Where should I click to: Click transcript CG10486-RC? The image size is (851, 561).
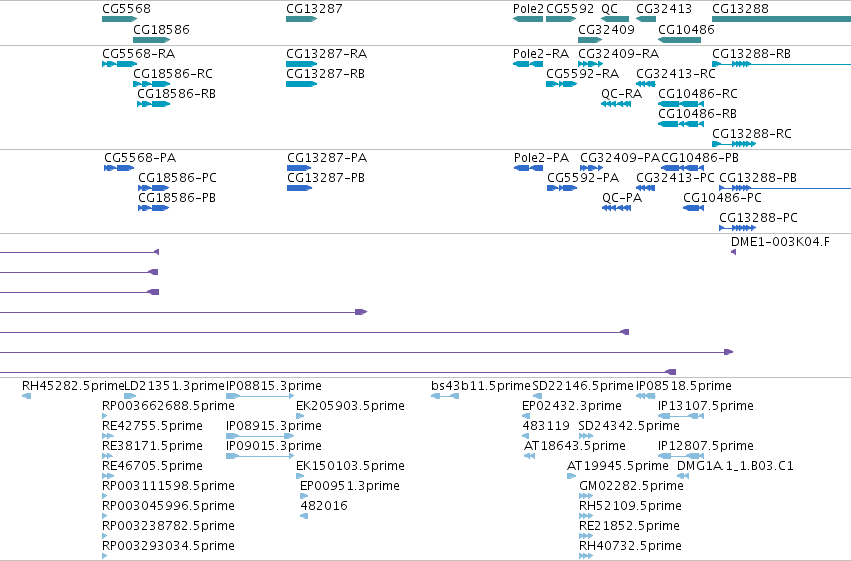tap(697, 94)
